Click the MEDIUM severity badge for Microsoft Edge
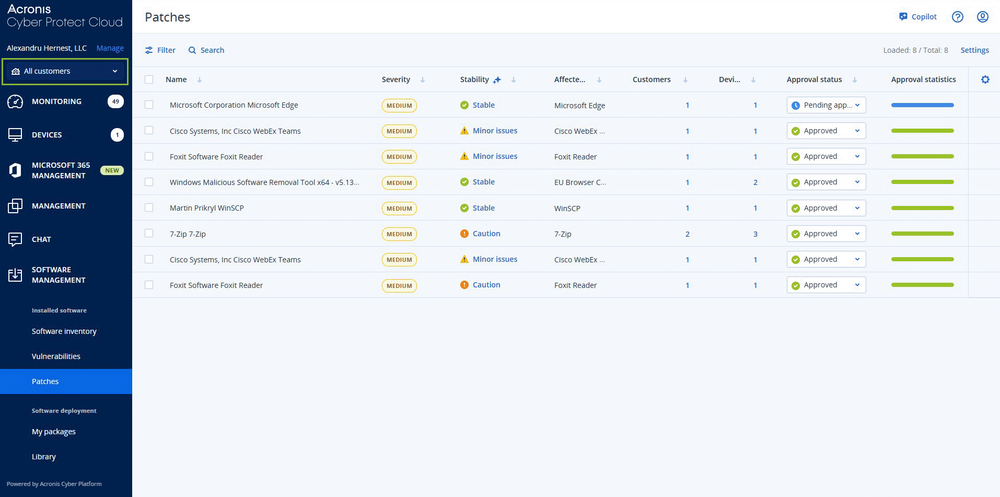This screenshot has height=497, width=1000. [399, 106]
